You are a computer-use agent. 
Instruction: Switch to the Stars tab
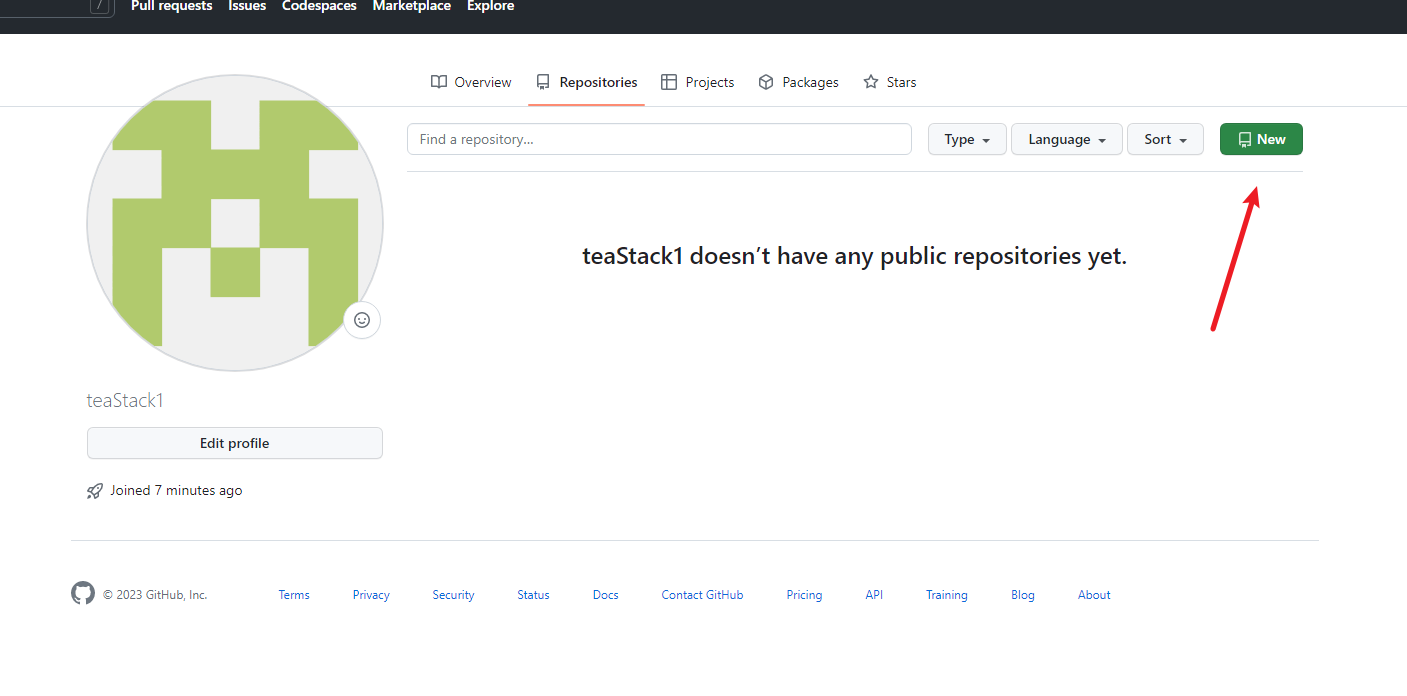(890, 82)
